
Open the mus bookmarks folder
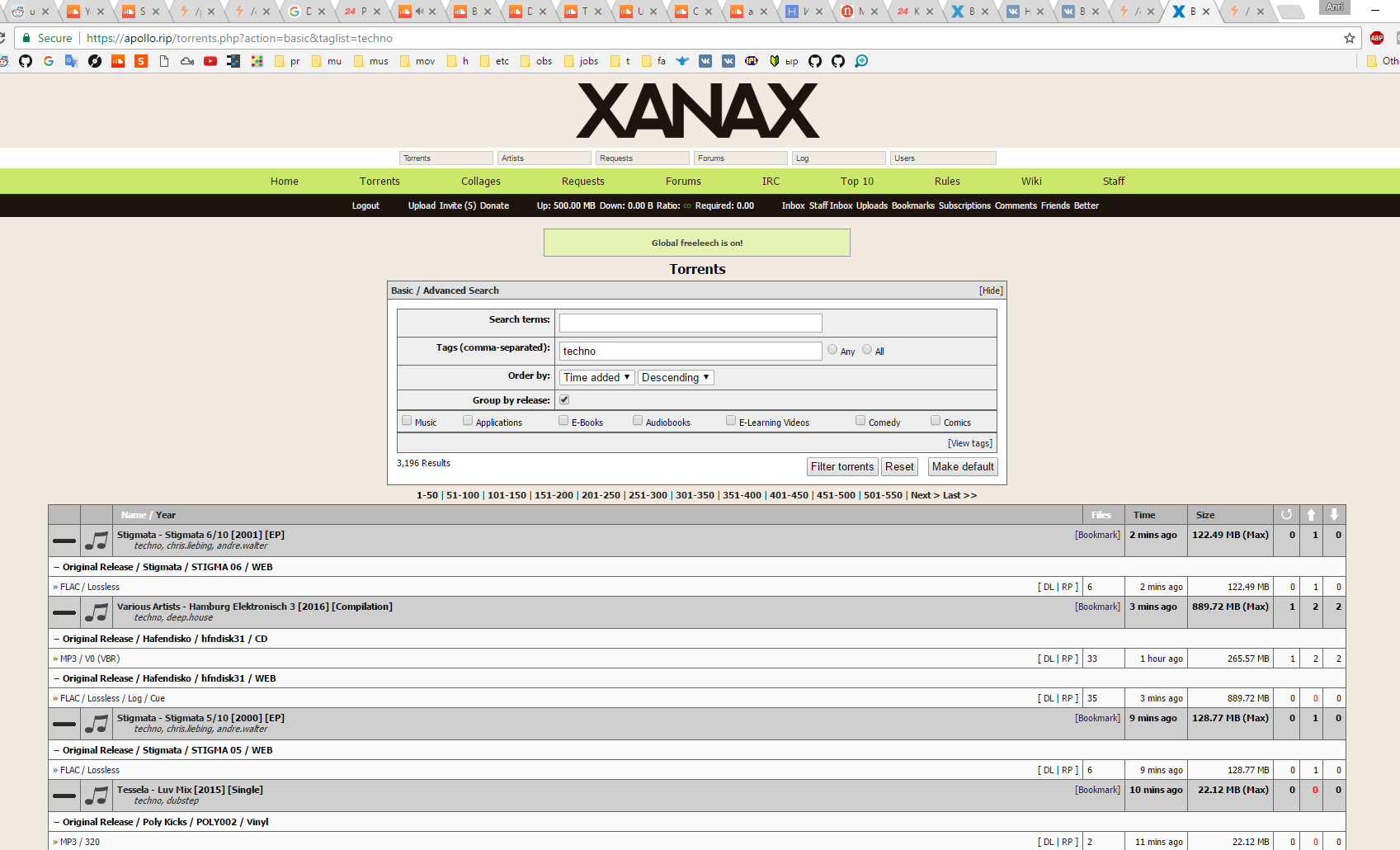tap(370, 61)
